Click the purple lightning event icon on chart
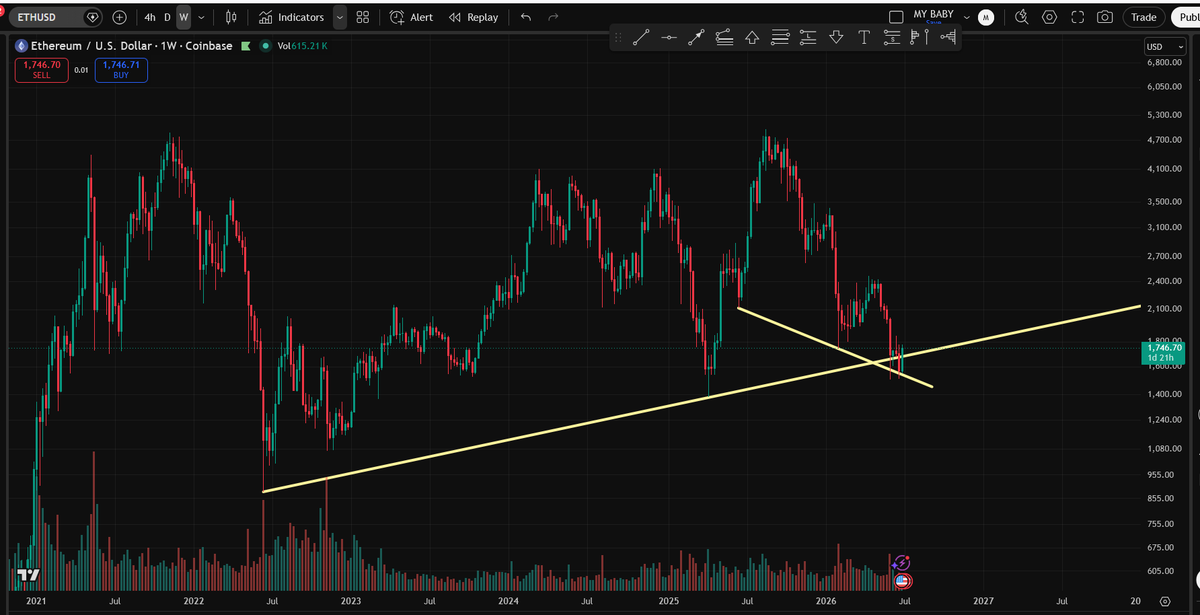 click(902, 564)
